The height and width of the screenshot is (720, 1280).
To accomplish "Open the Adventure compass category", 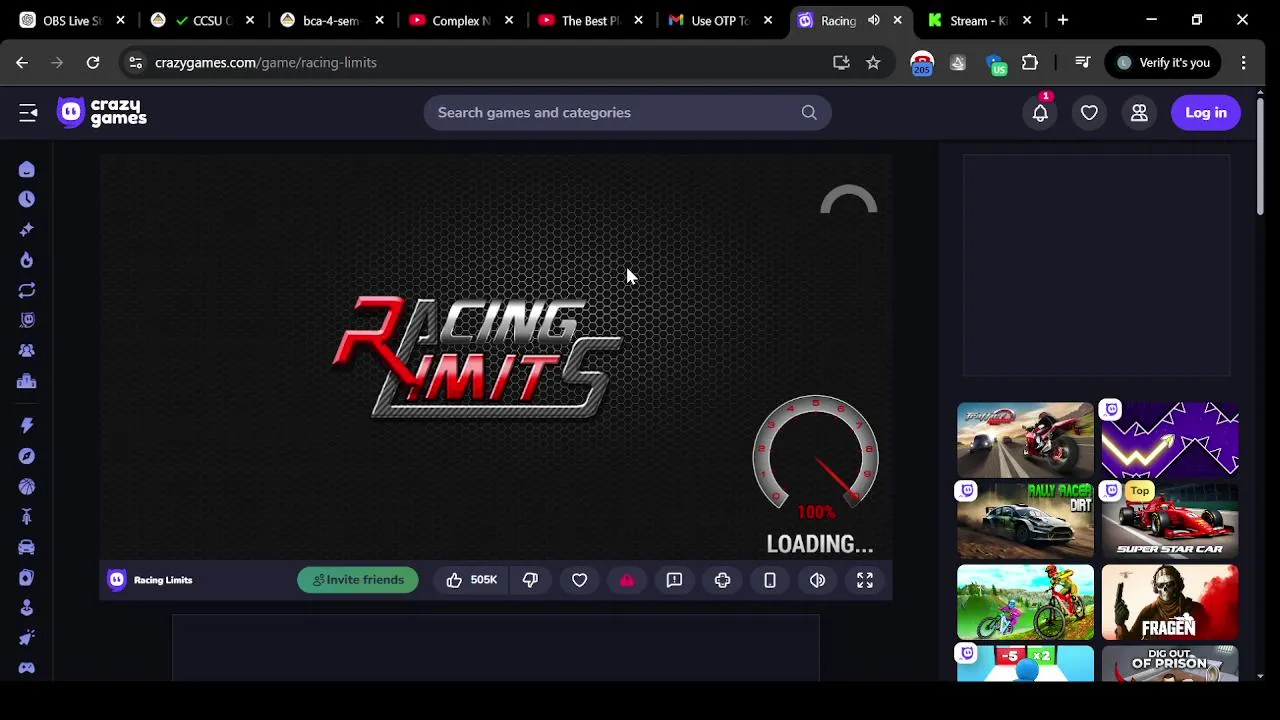I will 27,456.
